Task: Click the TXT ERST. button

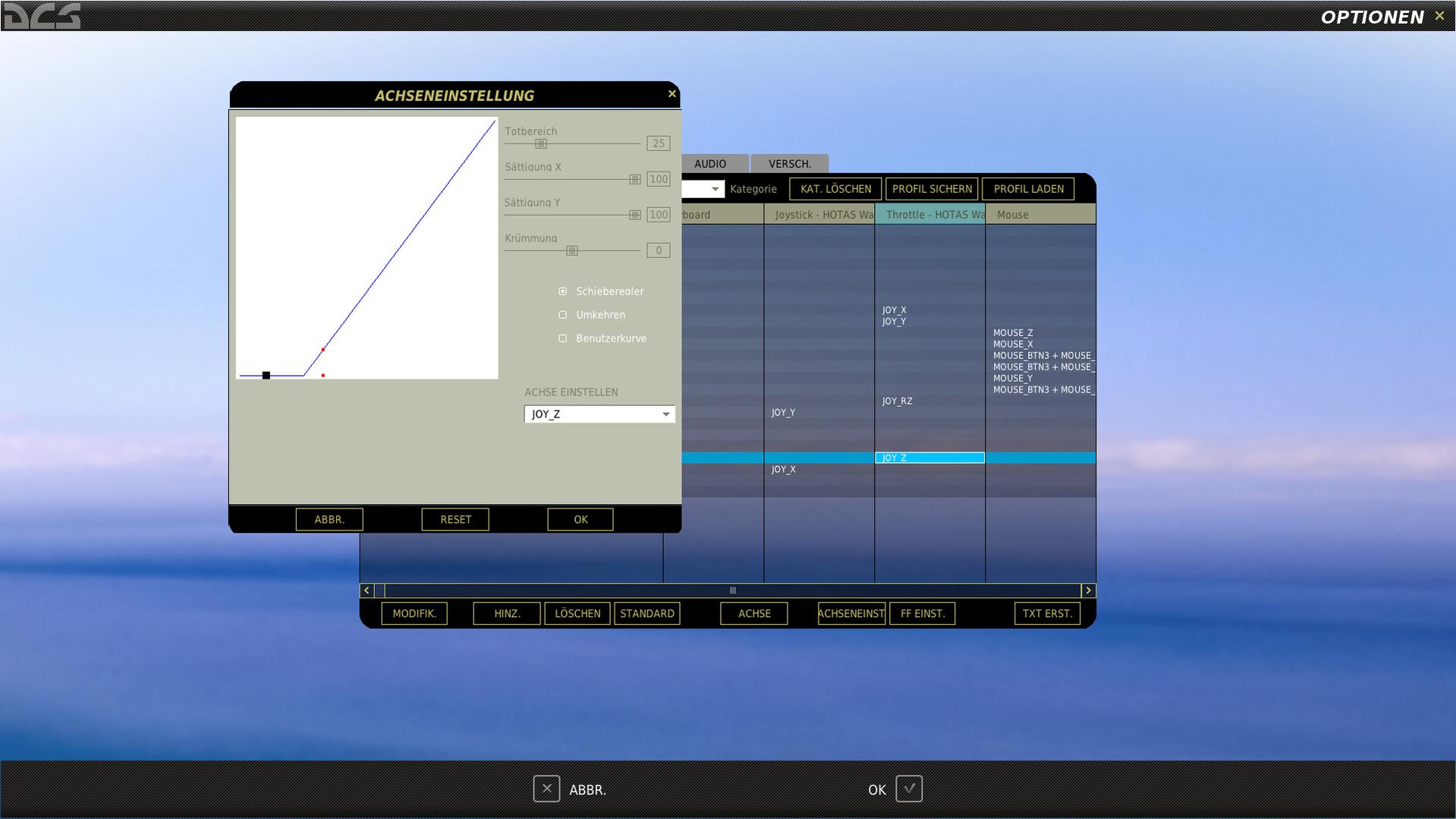Action: 1047,614
